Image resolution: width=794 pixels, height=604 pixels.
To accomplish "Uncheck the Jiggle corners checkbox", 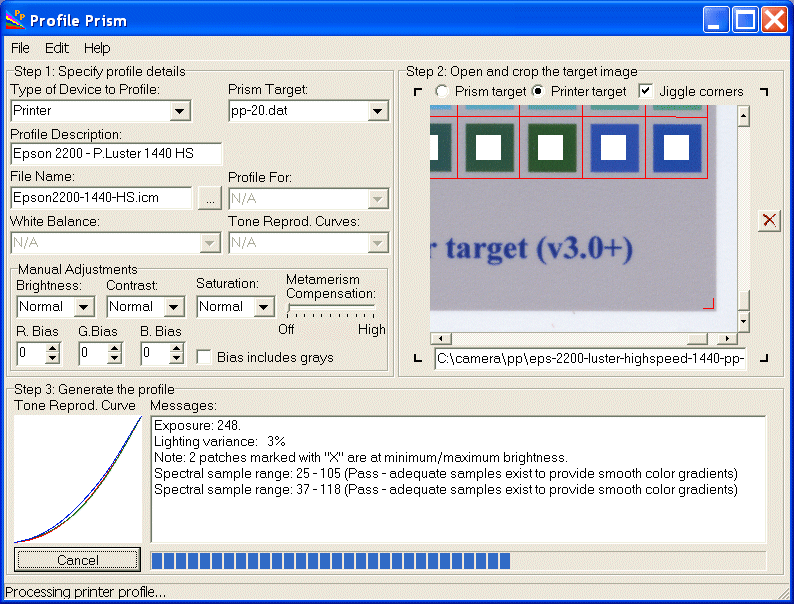I will [x=645, y=91].
